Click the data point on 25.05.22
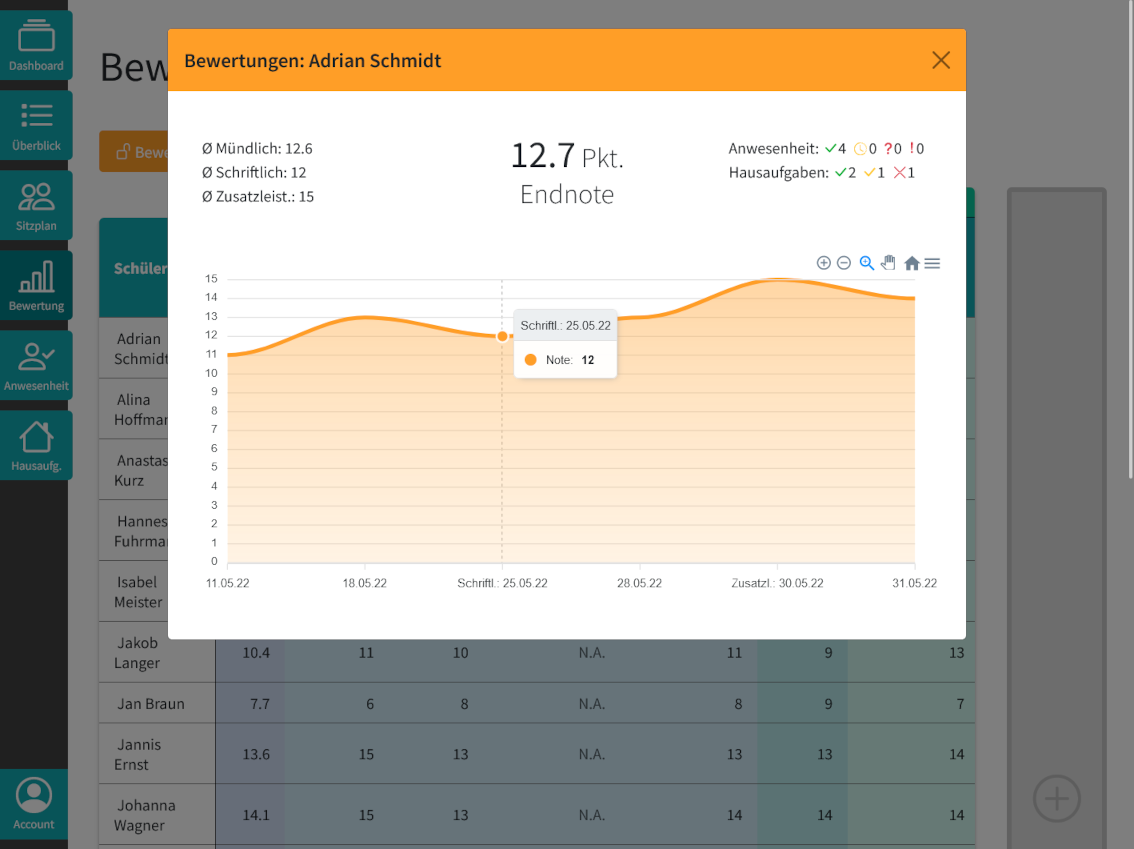Image resolution: width=1134 pixels, height=849 pixels. pyautogui.click(x=502, y=336)
